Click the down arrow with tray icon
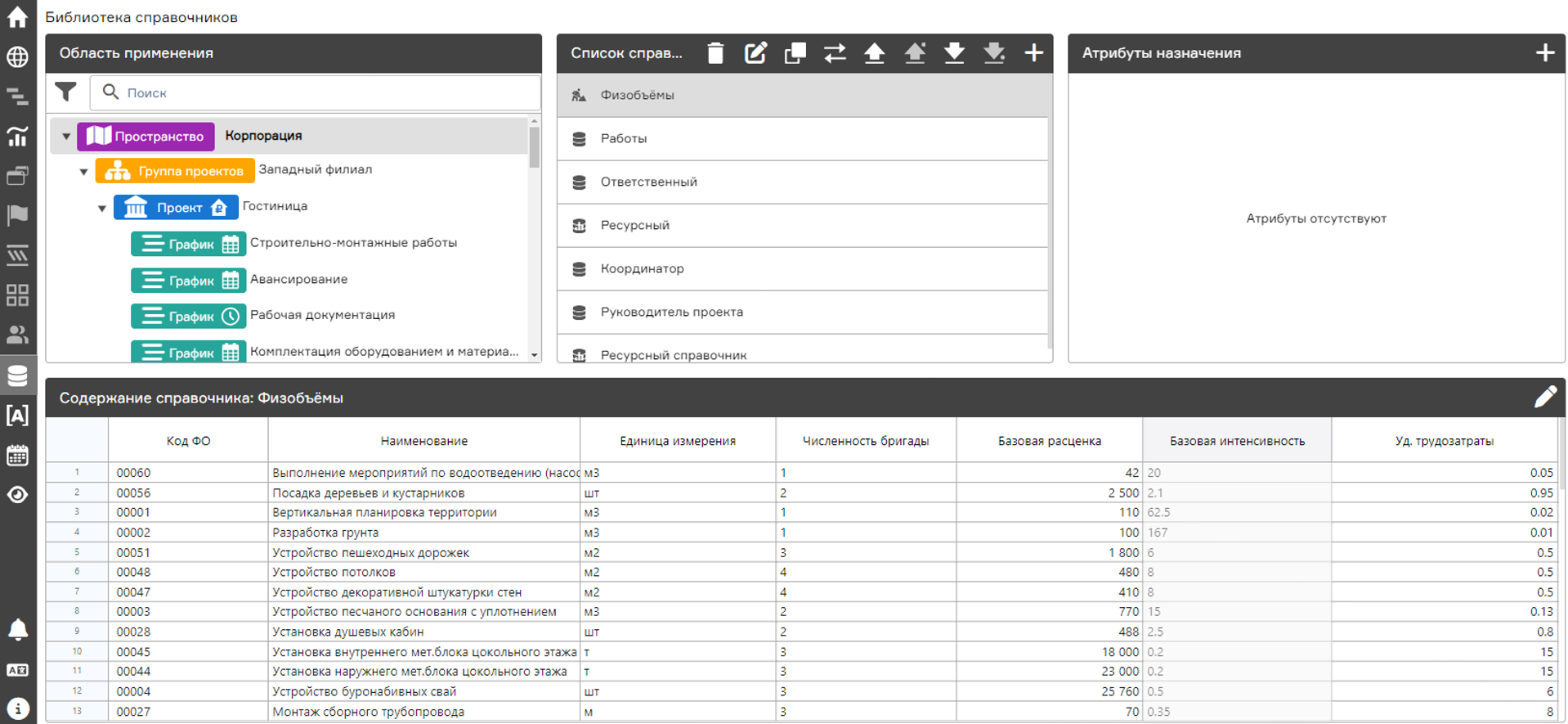 coord(994,53)
